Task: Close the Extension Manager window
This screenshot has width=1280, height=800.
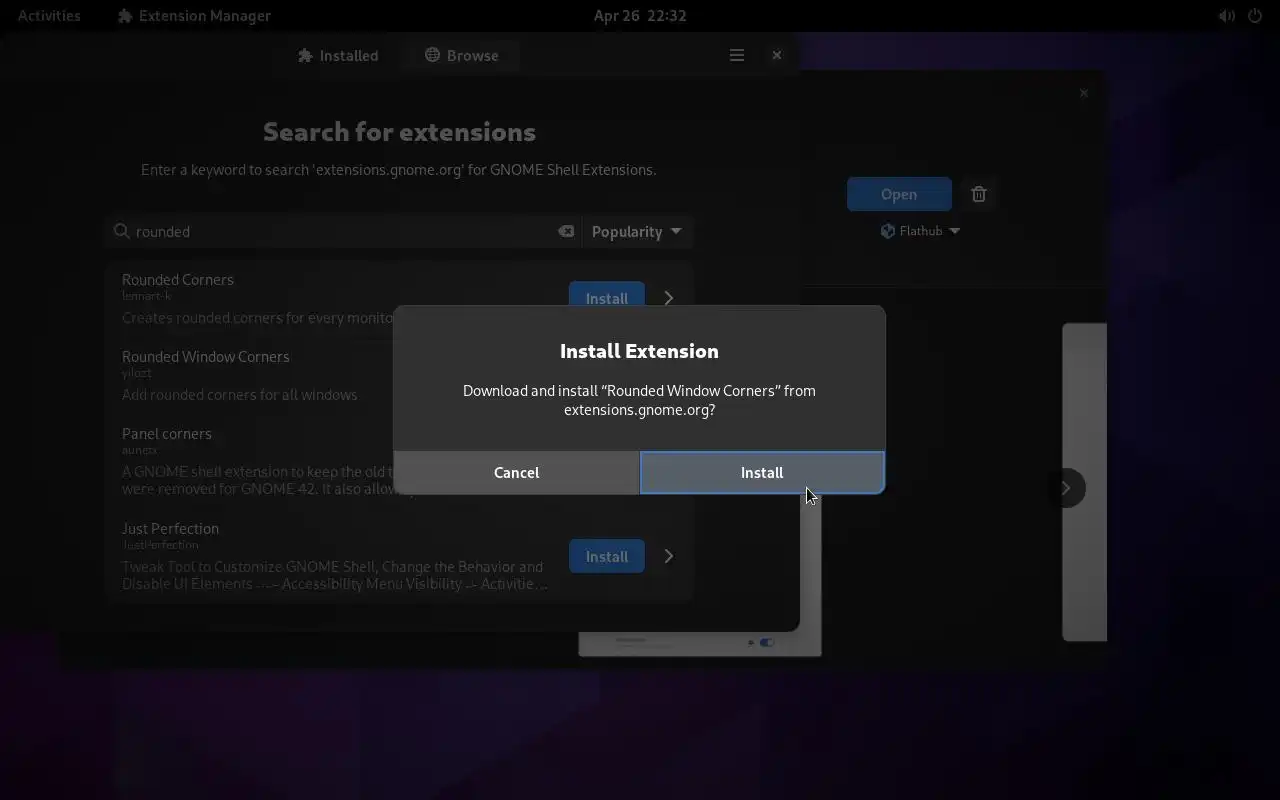Action: [777, 55]
